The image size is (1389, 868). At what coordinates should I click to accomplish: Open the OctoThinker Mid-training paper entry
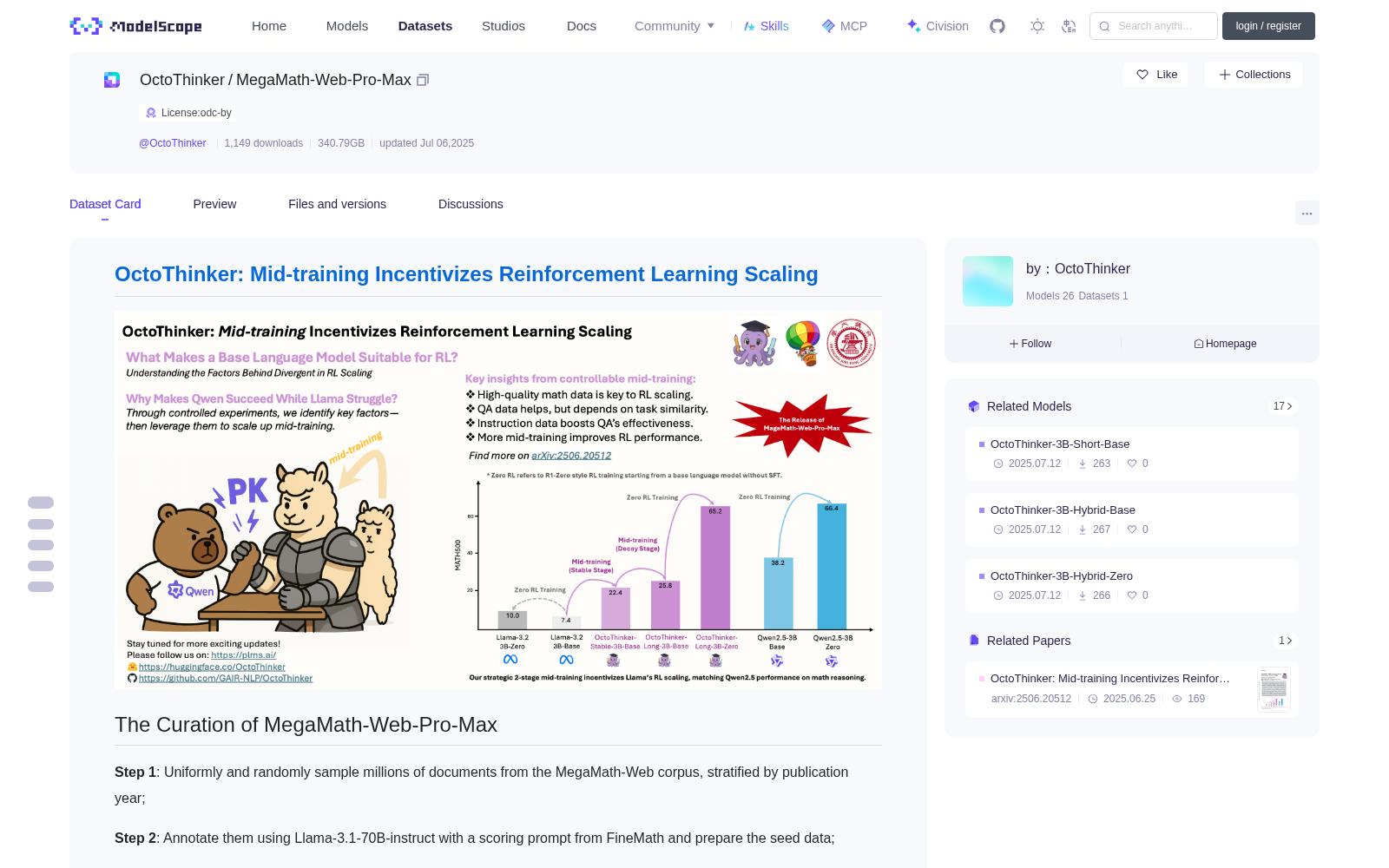(1110, 679)
